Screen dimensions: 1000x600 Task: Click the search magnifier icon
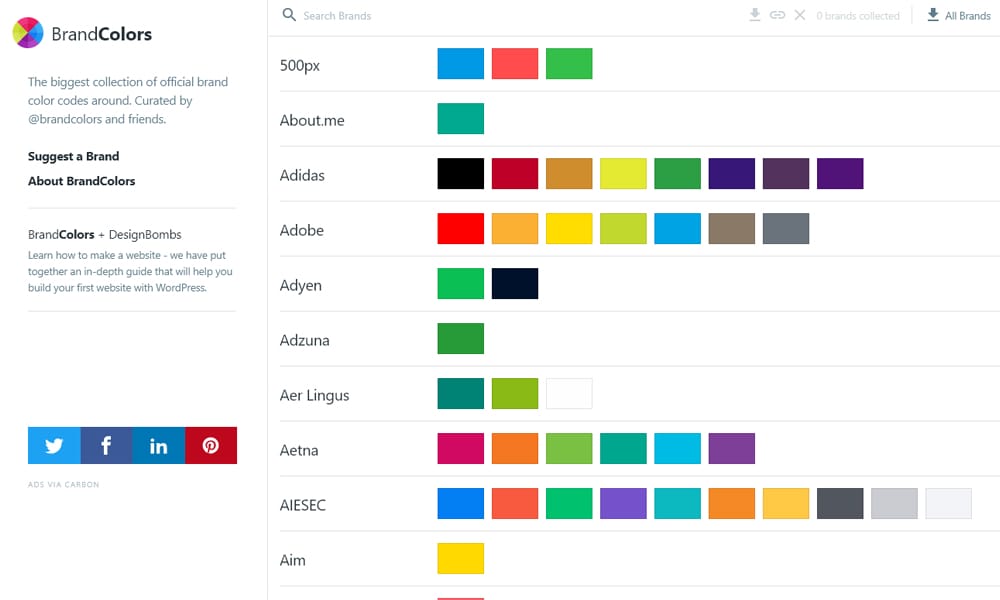[x=289, y=16]
